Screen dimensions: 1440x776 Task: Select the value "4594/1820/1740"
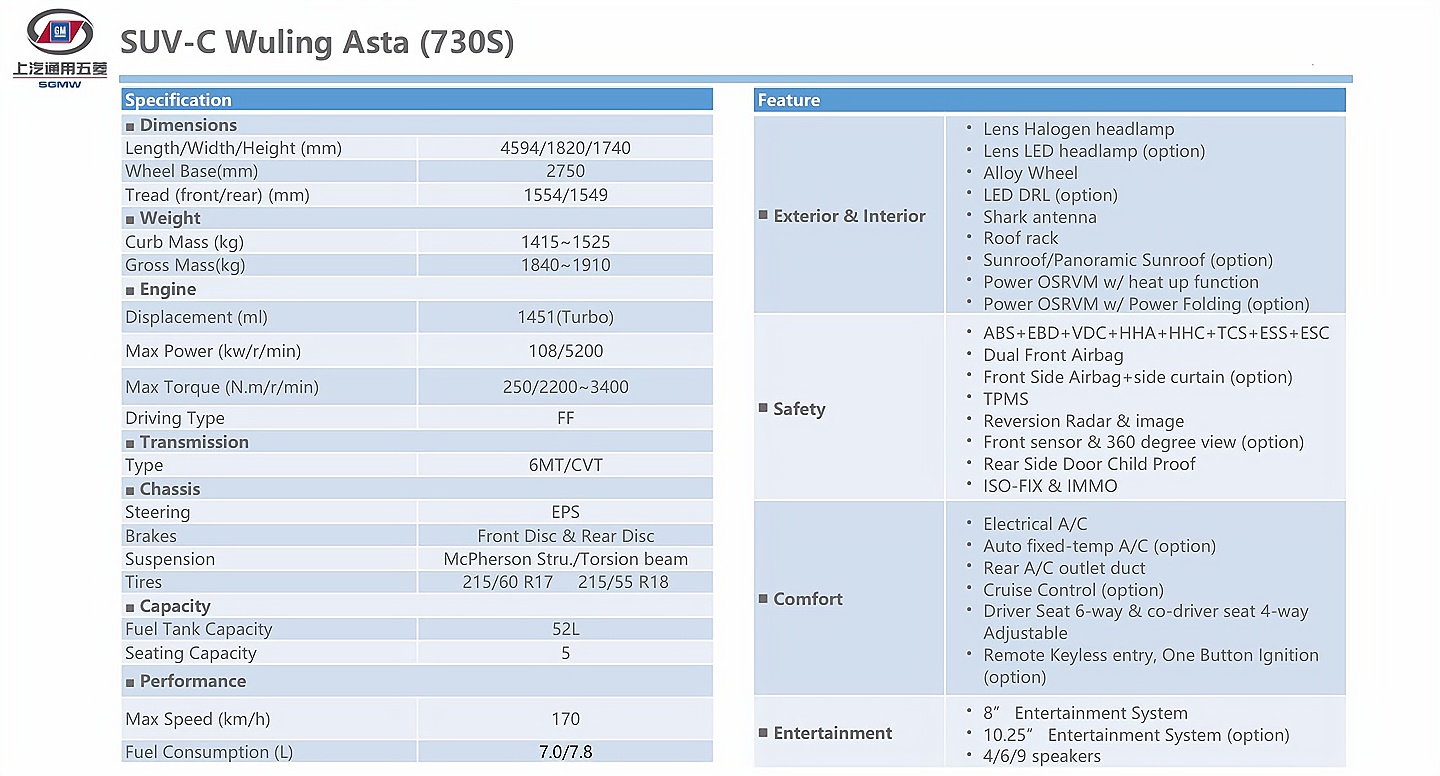(565, 148)
